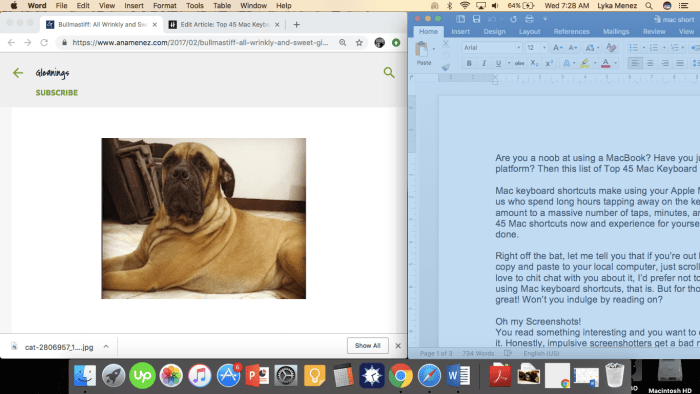Click the English (US) language status
Image resolution: width=700 pixels, height=394 pixels.
(x=541, y=353)
